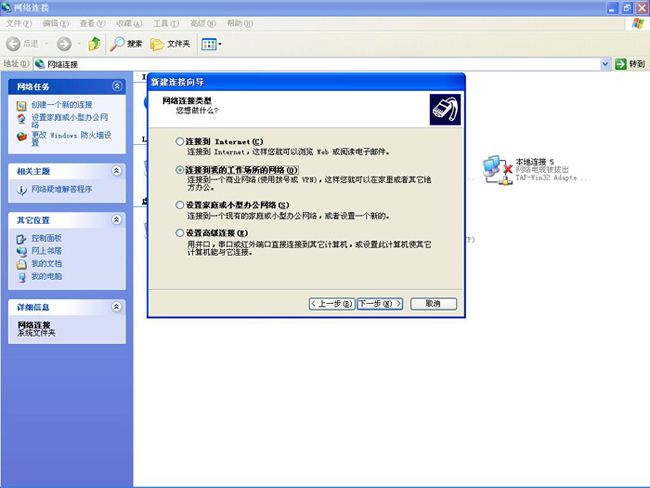This screenshot has width=650, height=488.
Task: Collapse the 网络任务 panel section
Action: (117, 87)
